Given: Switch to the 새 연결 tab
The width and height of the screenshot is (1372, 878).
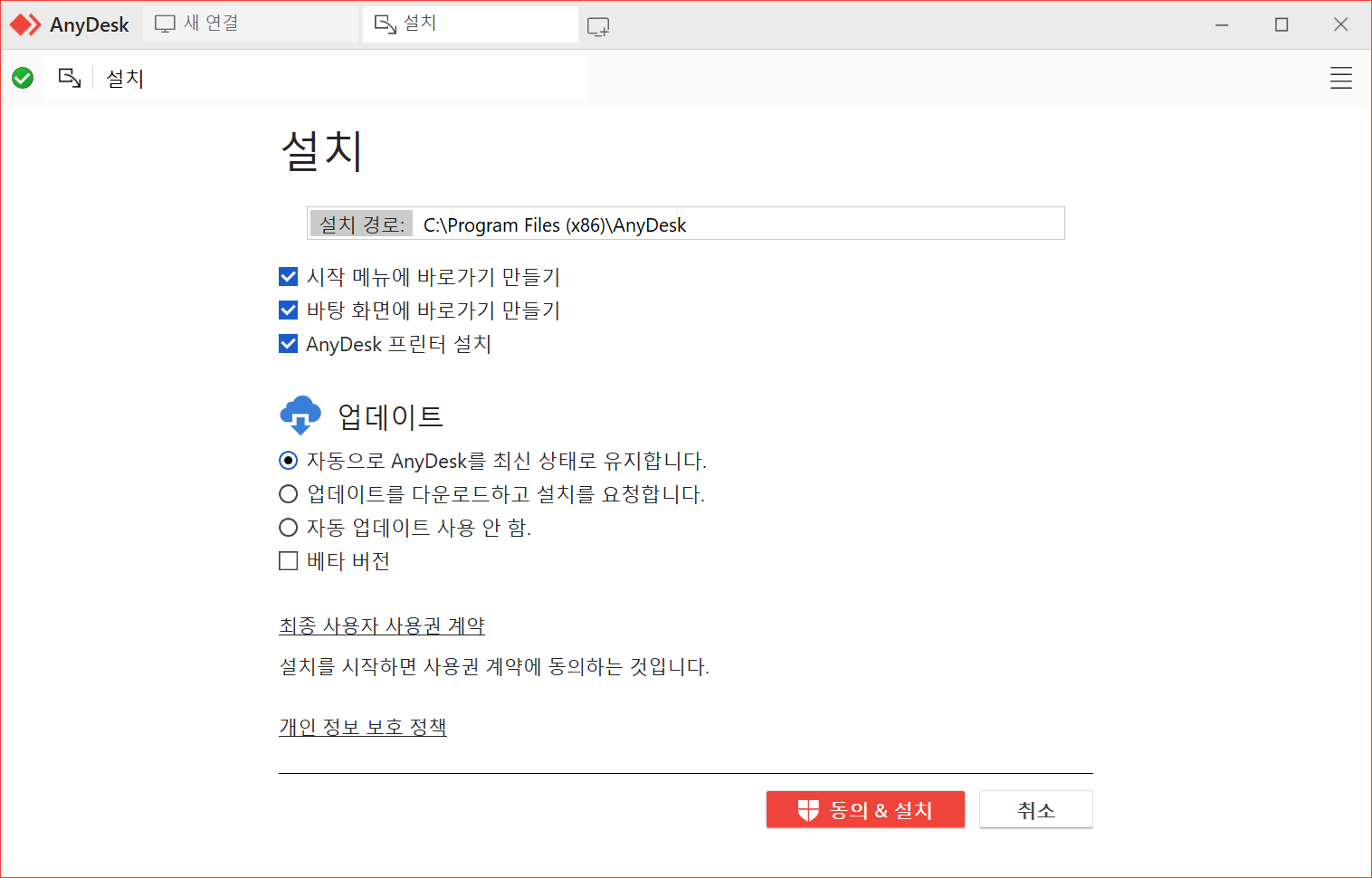Looking at the screenshot, I should [251, 24].
